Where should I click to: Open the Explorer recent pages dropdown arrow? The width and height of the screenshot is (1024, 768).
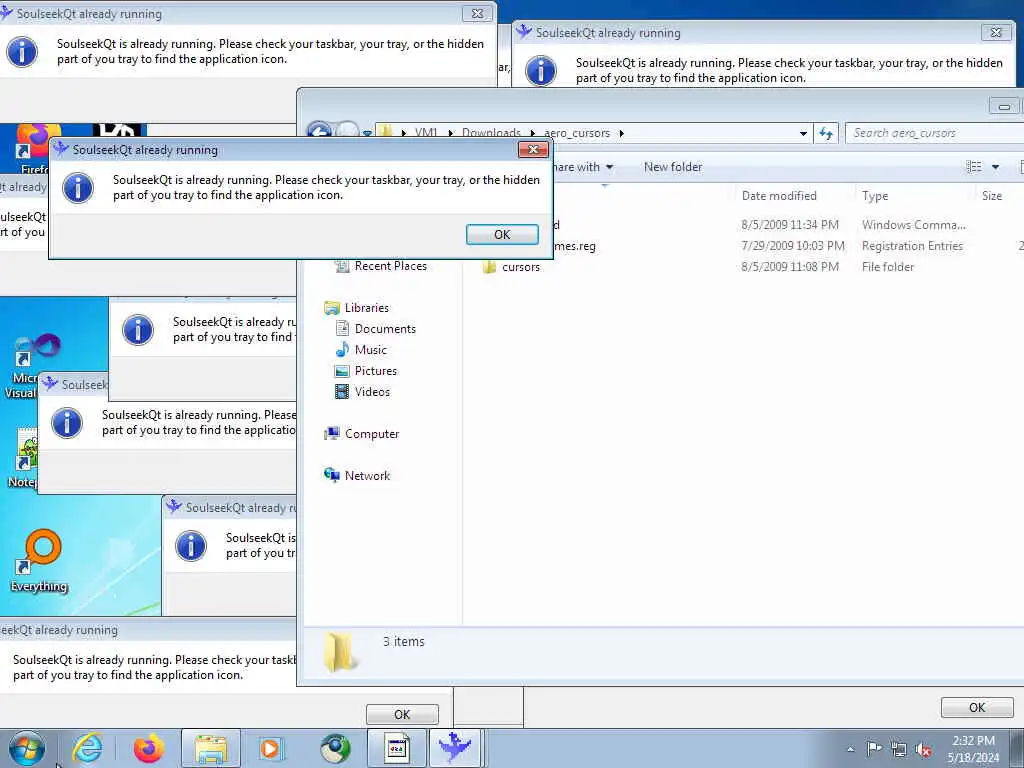tap(367, 133)
